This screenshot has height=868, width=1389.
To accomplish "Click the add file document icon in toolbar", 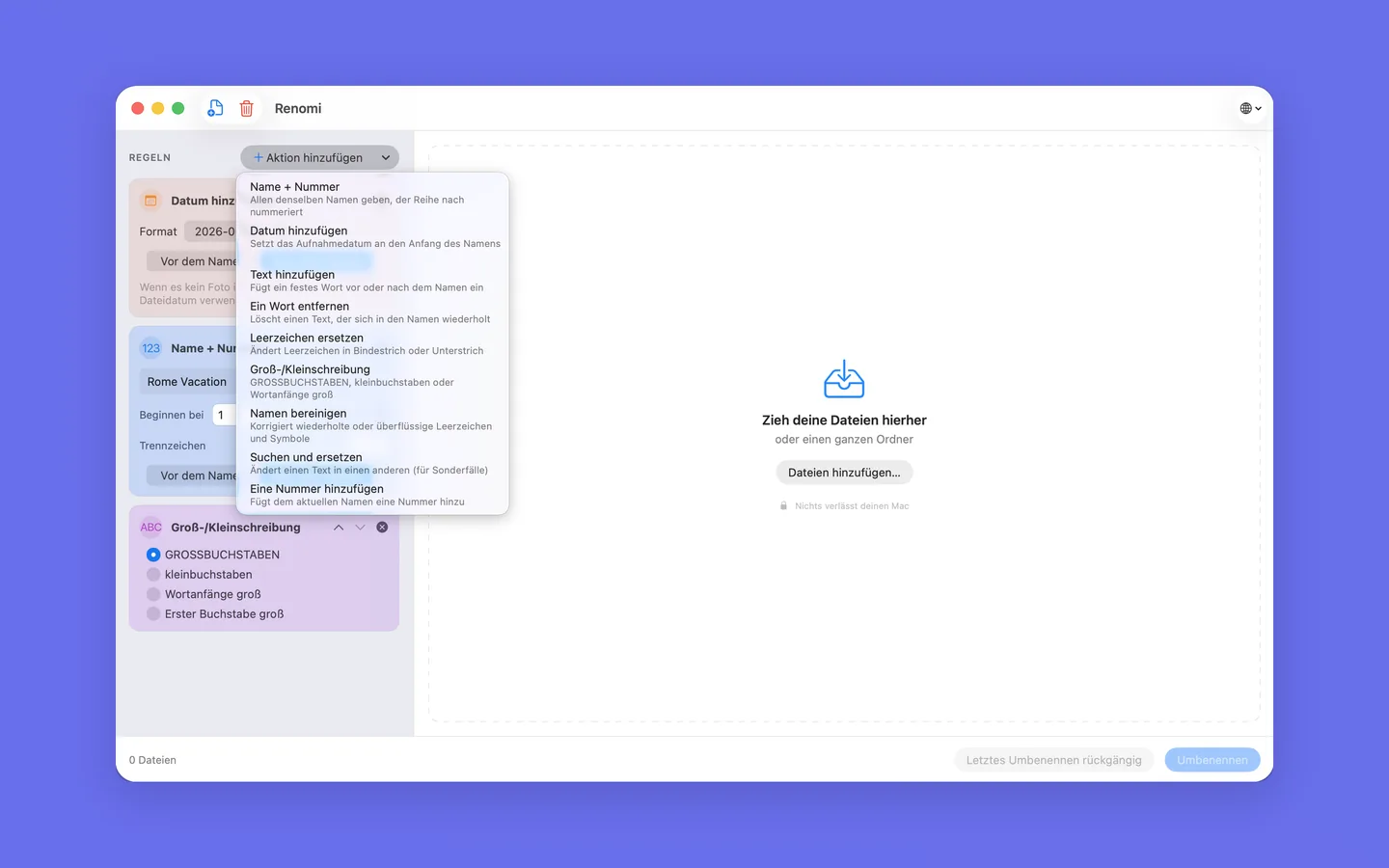I will tap(215, 108).
